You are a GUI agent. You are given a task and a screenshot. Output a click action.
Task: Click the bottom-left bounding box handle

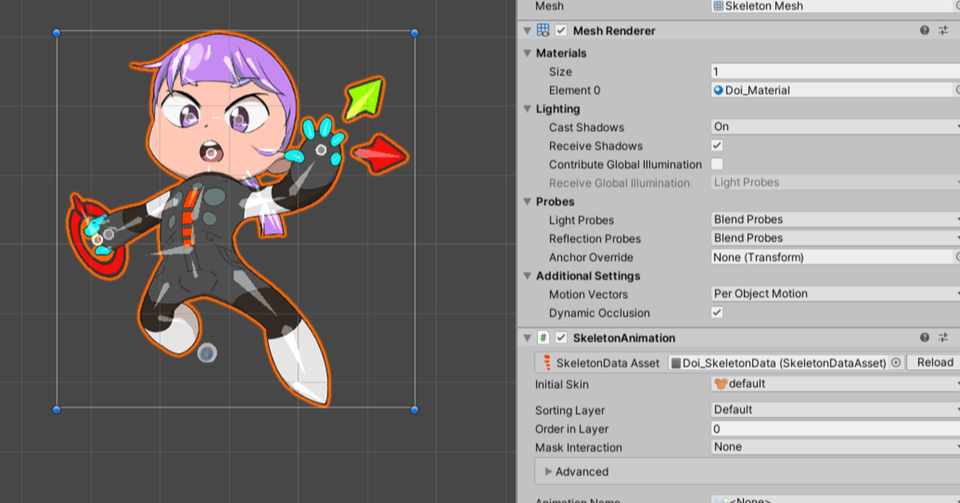coord(56,409)
